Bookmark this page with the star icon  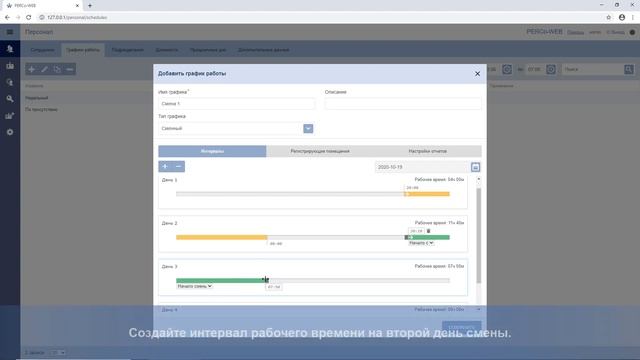coord(609,17)
